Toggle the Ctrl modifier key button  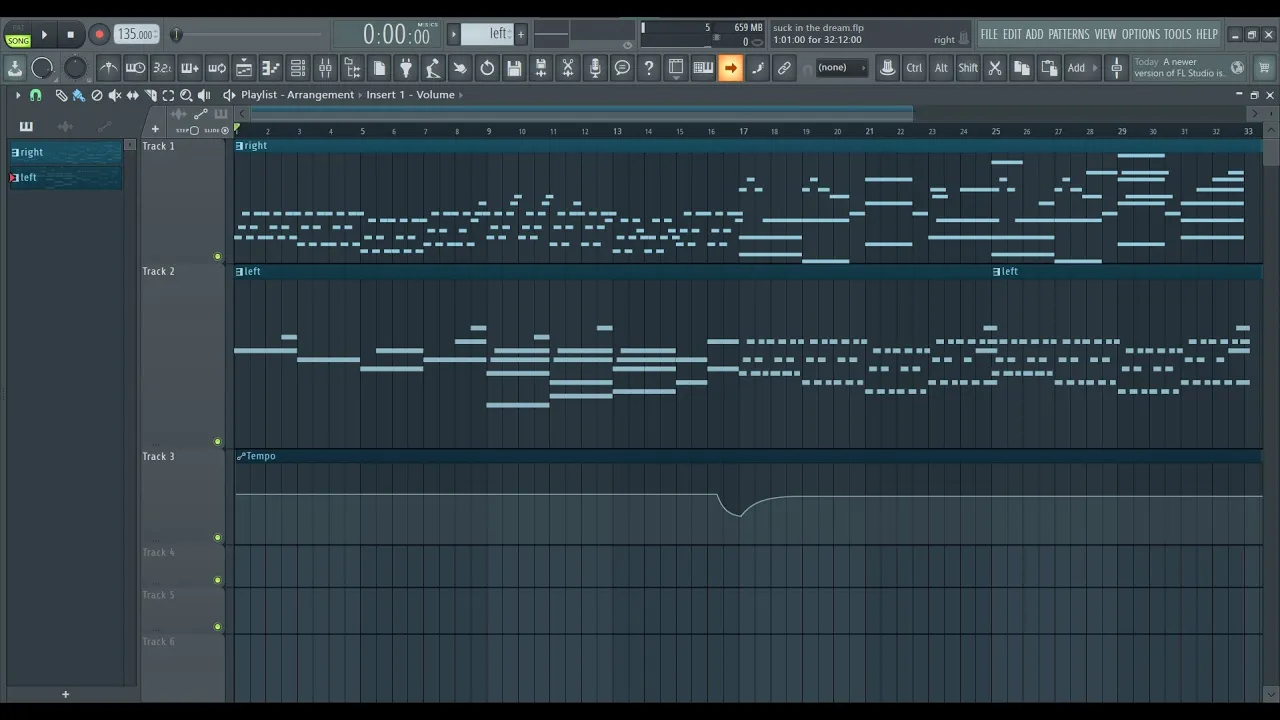tap(914, 68)
